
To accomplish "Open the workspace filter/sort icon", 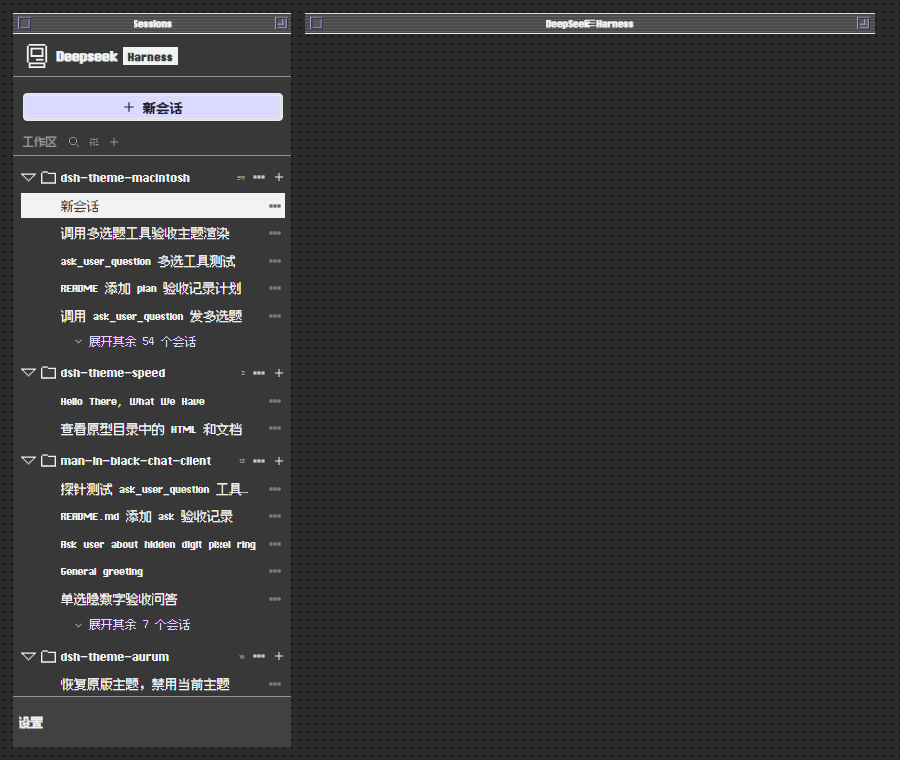I will pos(94,142).
